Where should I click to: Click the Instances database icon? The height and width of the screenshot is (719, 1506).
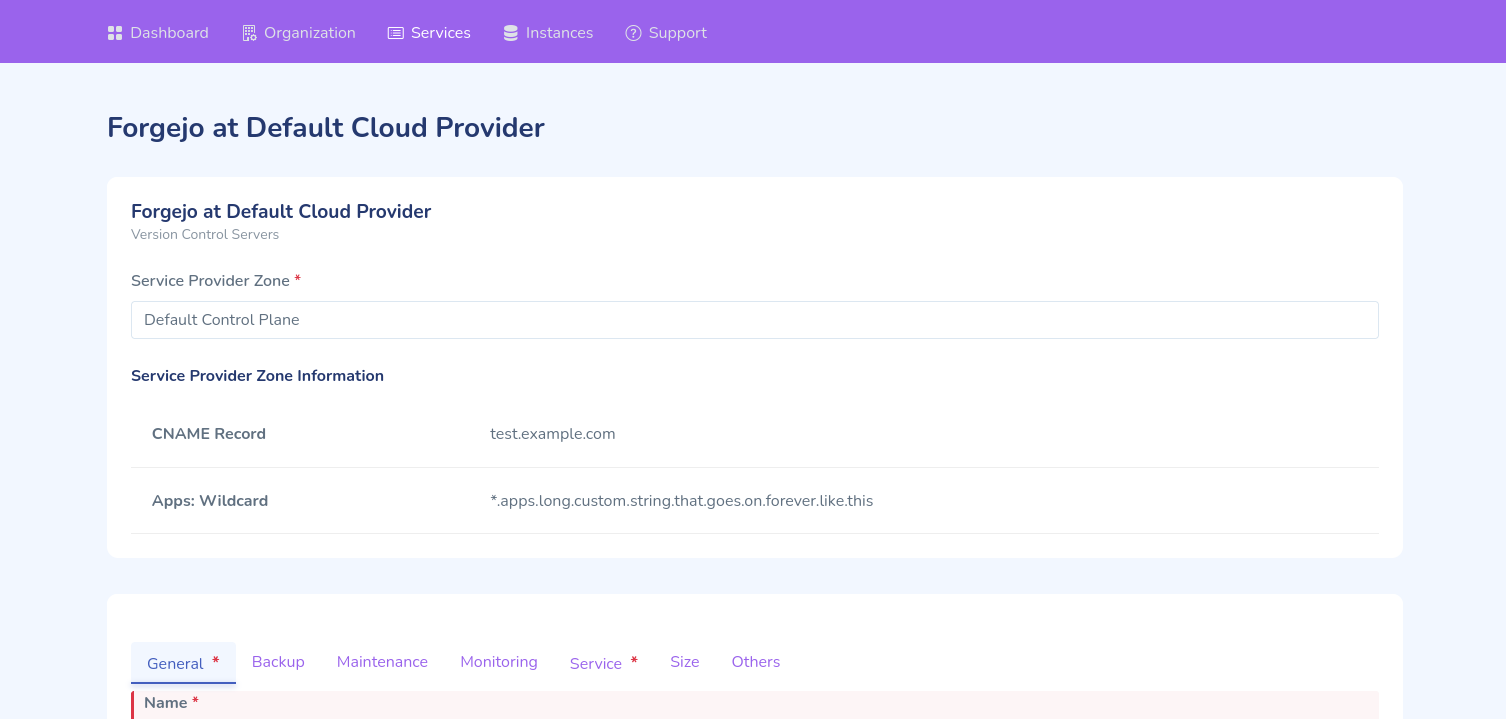pos(511,33)
